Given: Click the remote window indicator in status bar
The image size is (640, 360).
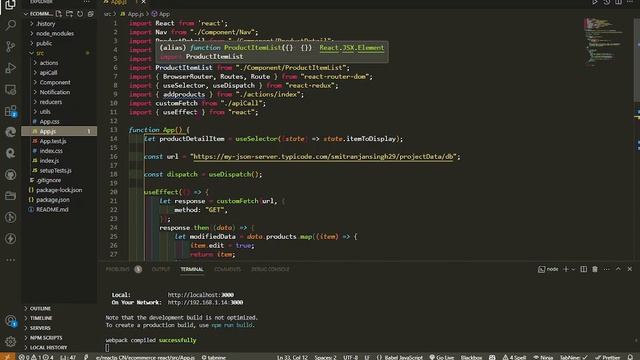Looking at the screenshot, I should point(7,357).
